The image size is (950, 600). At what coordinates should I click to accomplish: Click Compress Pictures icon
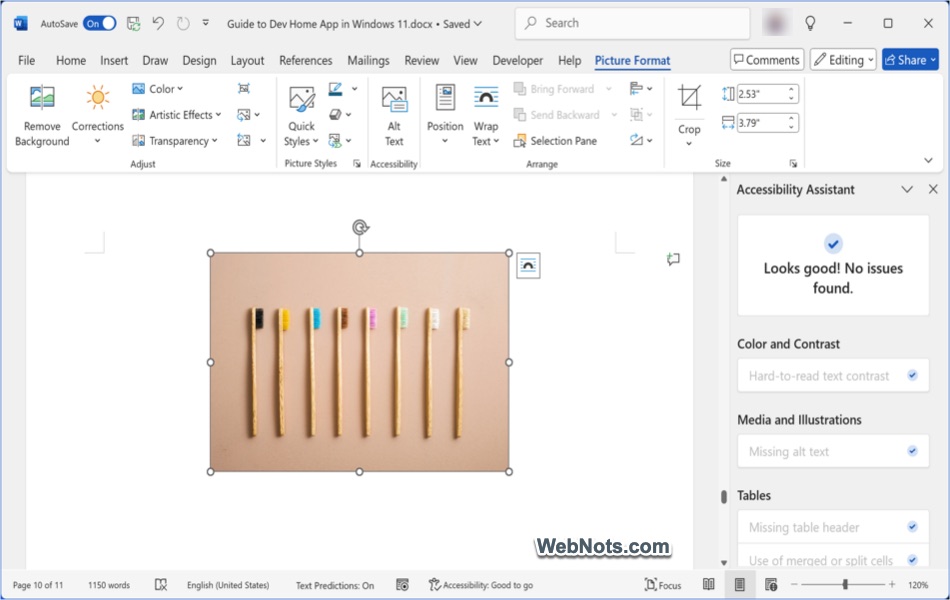244,89
